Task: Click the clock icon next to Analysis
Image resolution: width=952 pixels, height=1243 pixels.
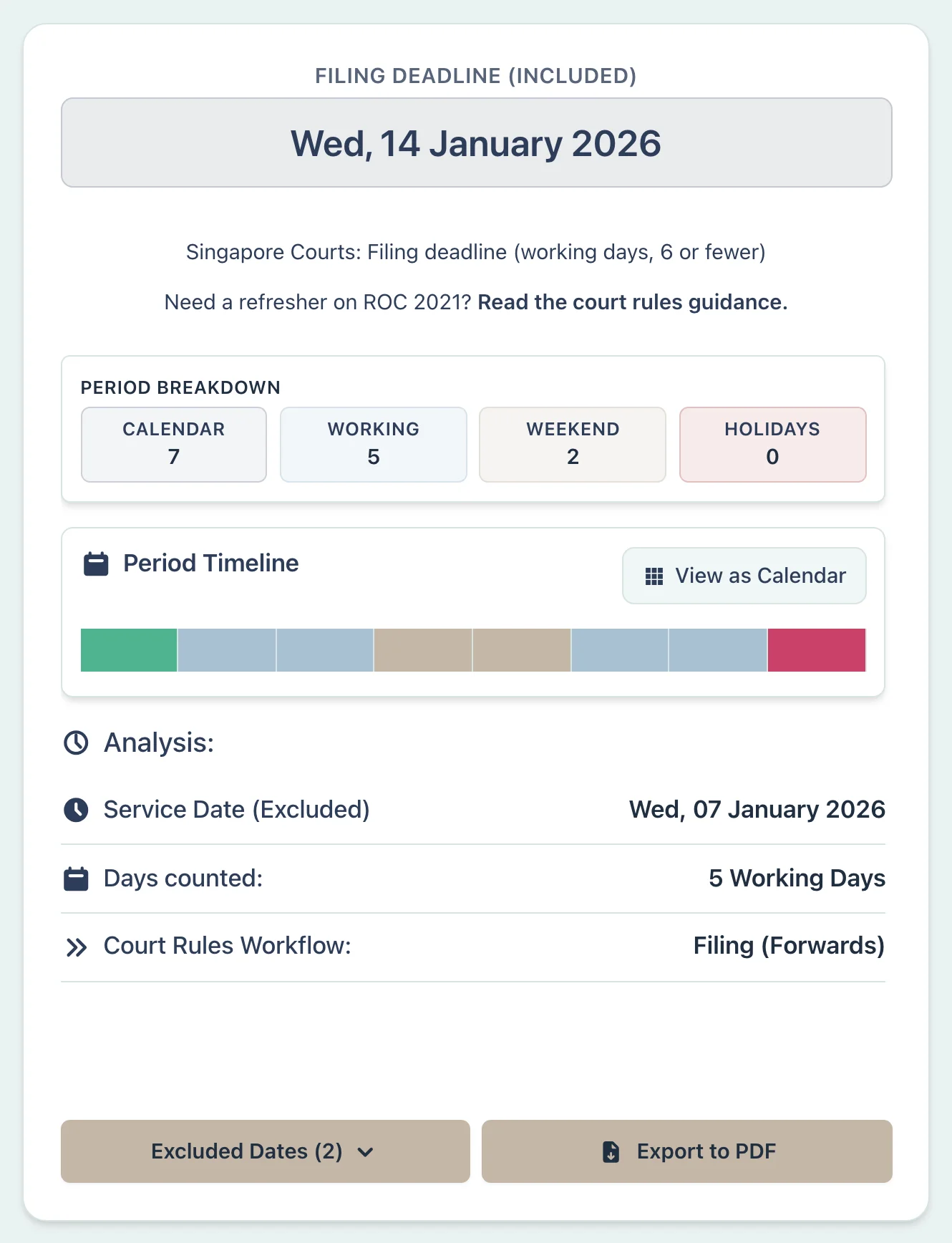Action: click(75, 743)
